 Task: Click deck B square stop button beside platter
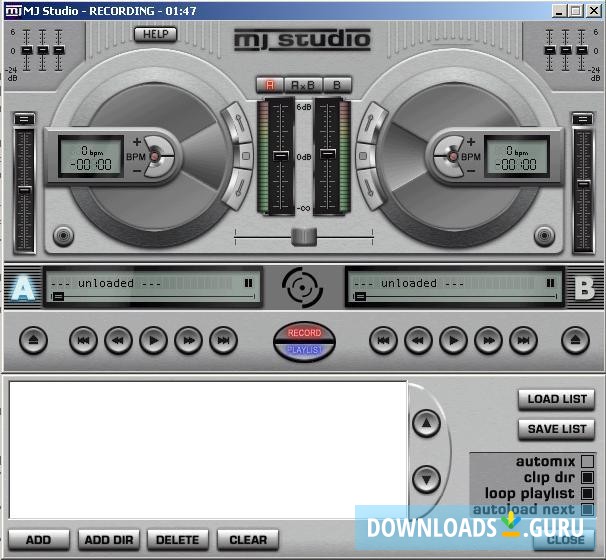(x=363, y=156)
